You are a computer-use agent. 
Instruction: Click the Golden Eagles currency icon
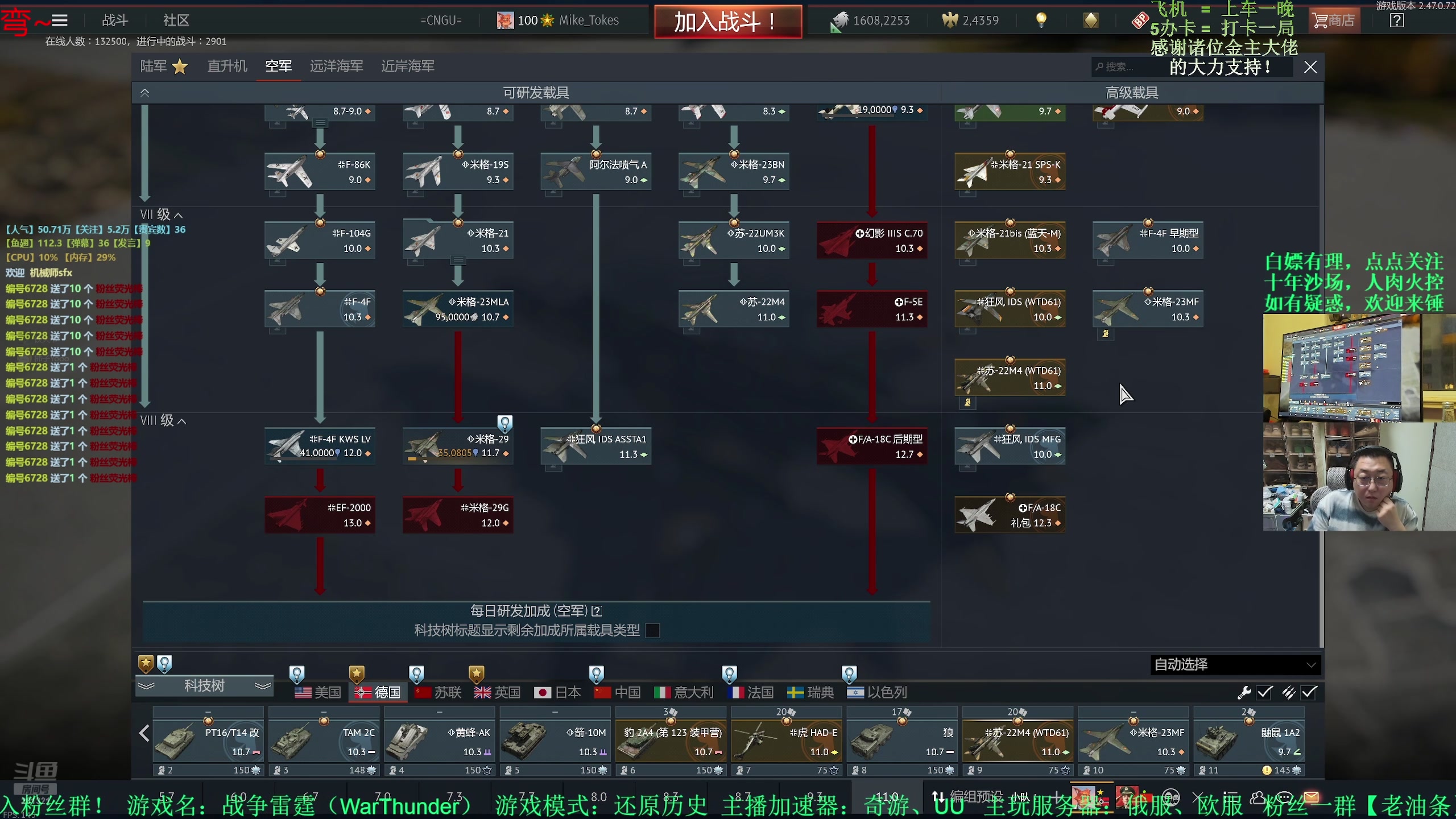pyautogui.click(x=950, y=20)
